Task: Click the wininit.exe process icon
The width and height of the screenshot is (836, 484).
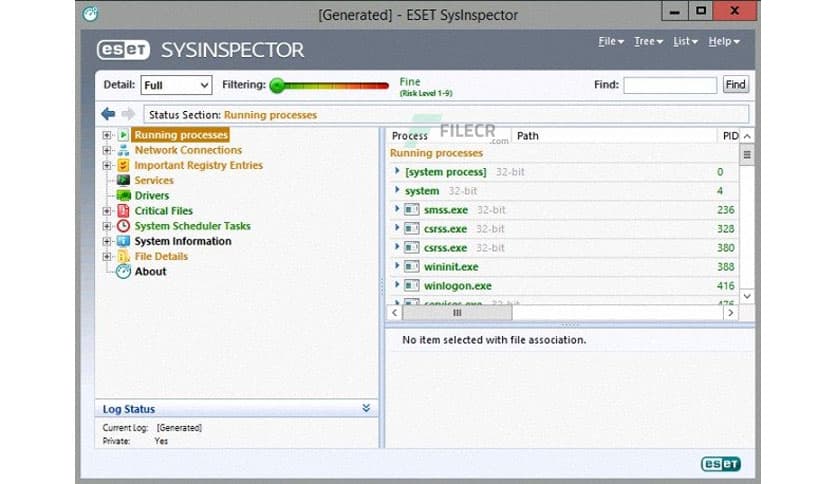Action: (412, 267)
